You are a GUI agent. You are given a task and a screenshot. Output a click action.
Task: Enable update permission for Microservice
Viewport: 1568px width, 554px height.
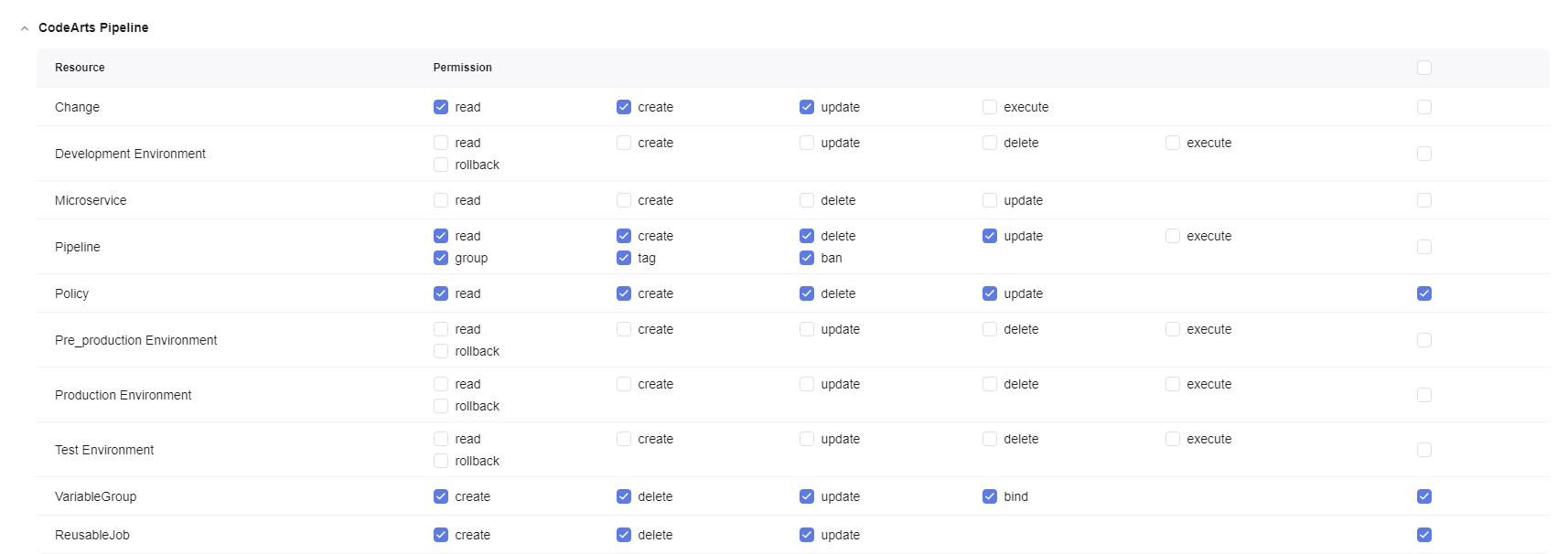coord(990,200)
